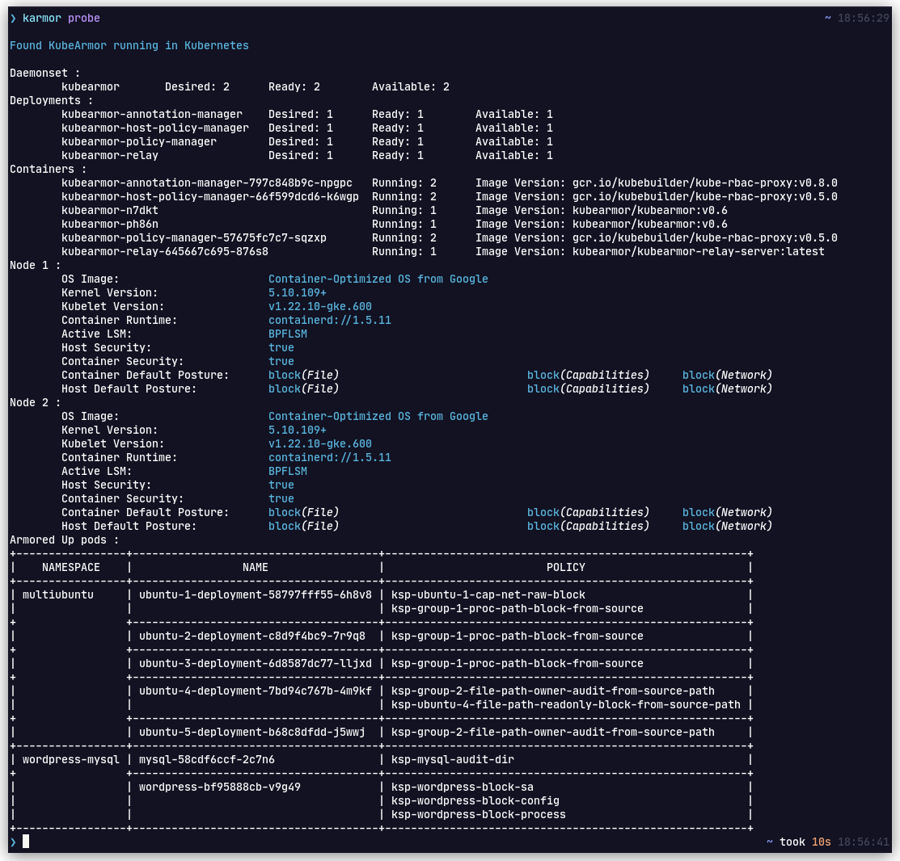Select pod 'mysql-58cdf6ccf-2c7n6'

point(207,759)
